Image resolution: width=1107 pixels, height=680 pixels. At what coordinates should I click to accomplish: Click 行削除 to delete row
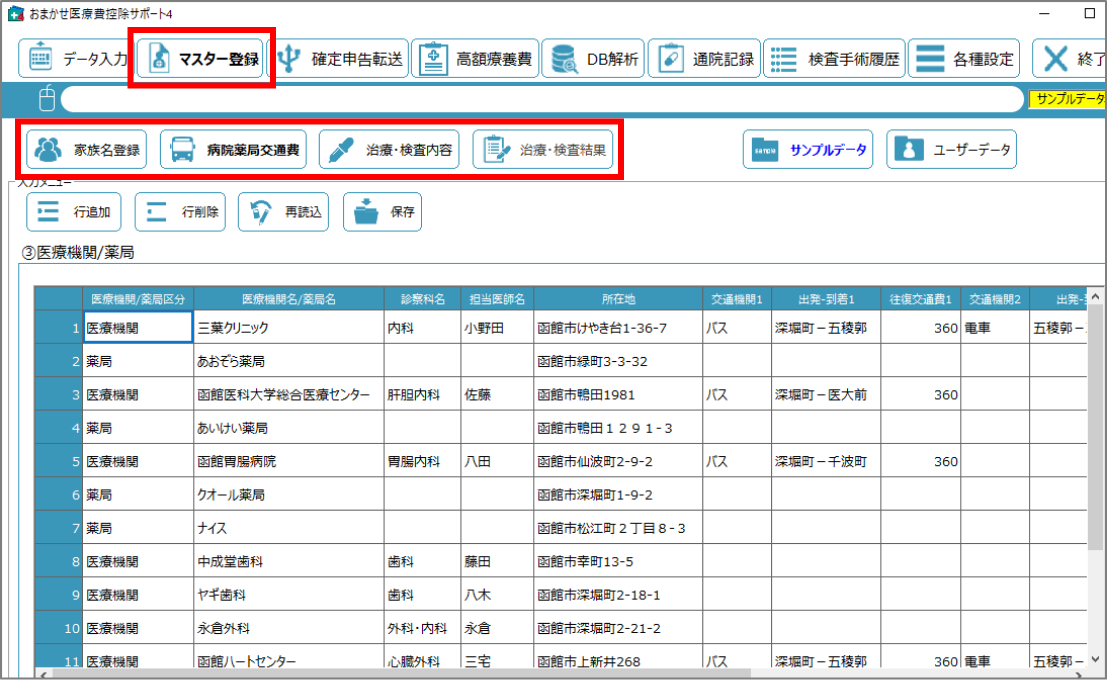[x=181, y=212]
